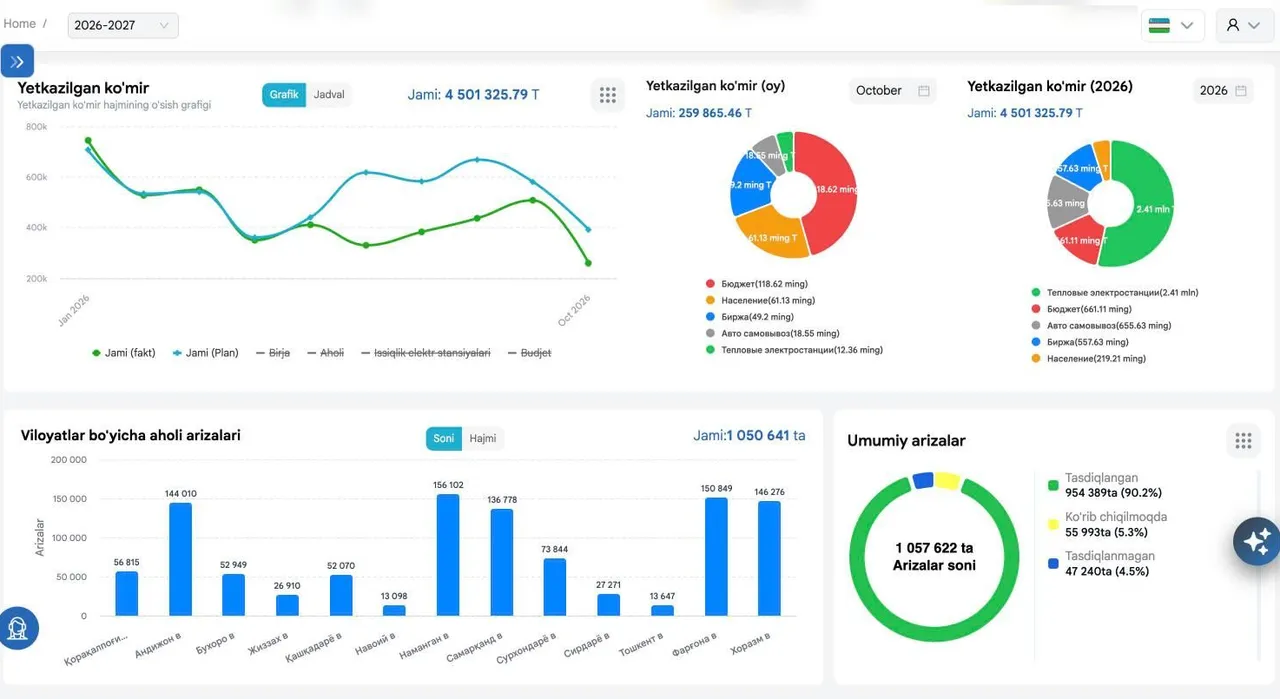Show the Budjet series in legend
This screenshot has width=1280, height=699.
click(529, 353)
